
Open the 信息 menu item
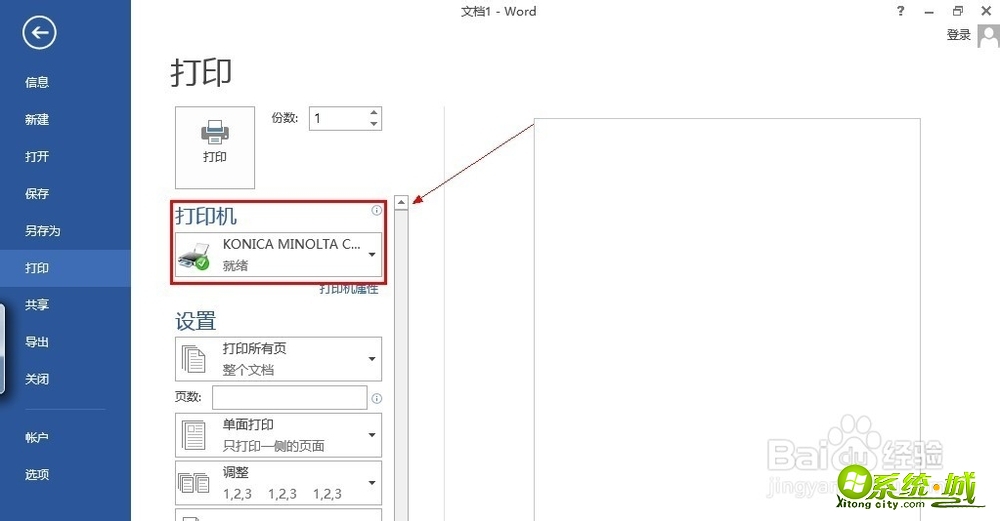pyautogui.click(x=37, y=82)
